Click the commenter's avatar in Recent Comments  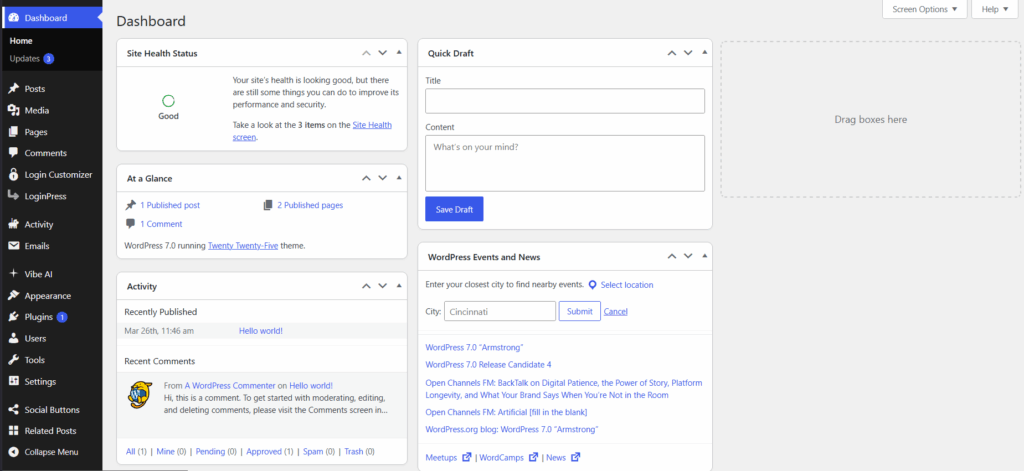pos(140,395)
